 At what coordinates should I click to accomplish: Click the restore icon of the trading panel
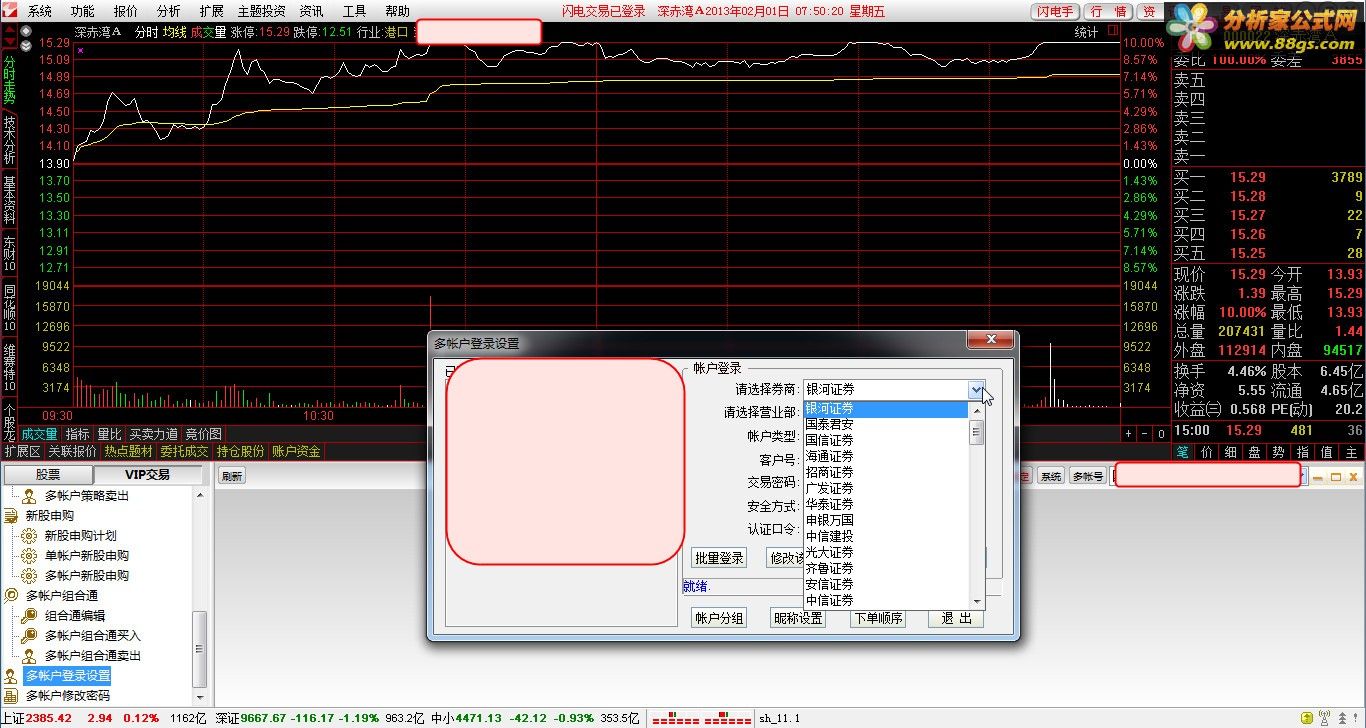click(x=1335, y=477)
